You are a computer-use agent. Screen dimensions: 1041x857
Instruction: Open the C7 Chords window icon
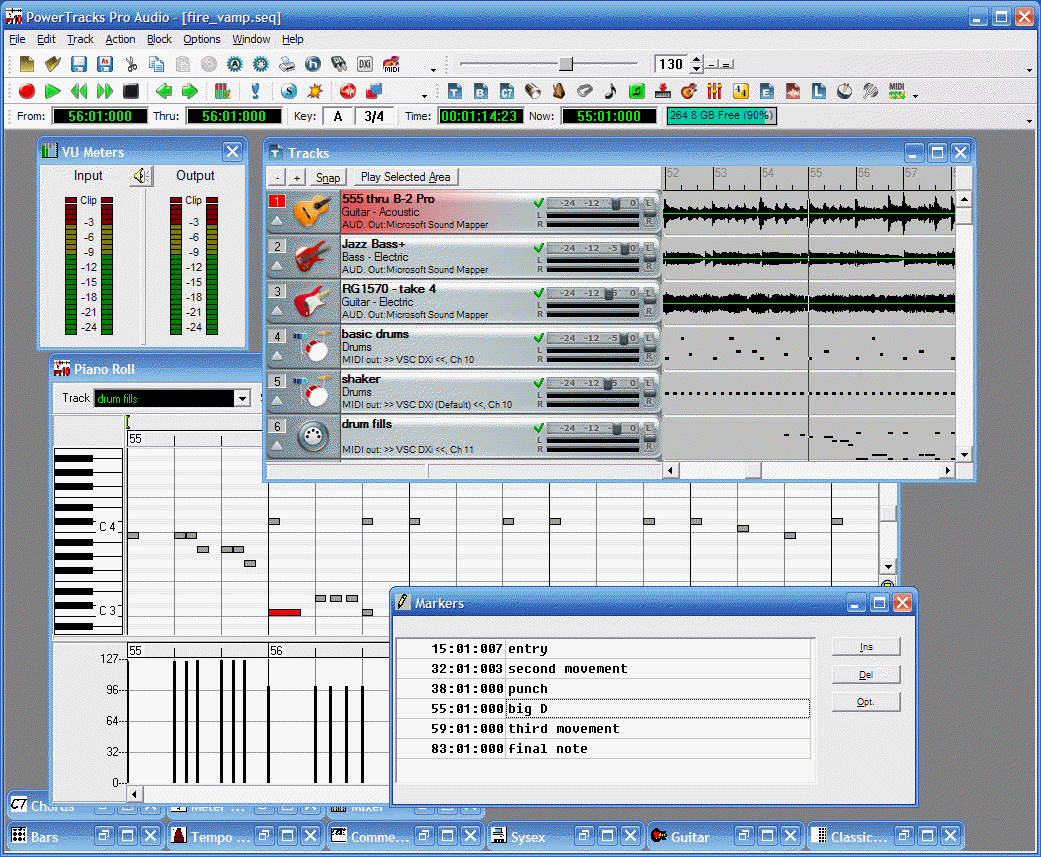[x=507, y=91]
